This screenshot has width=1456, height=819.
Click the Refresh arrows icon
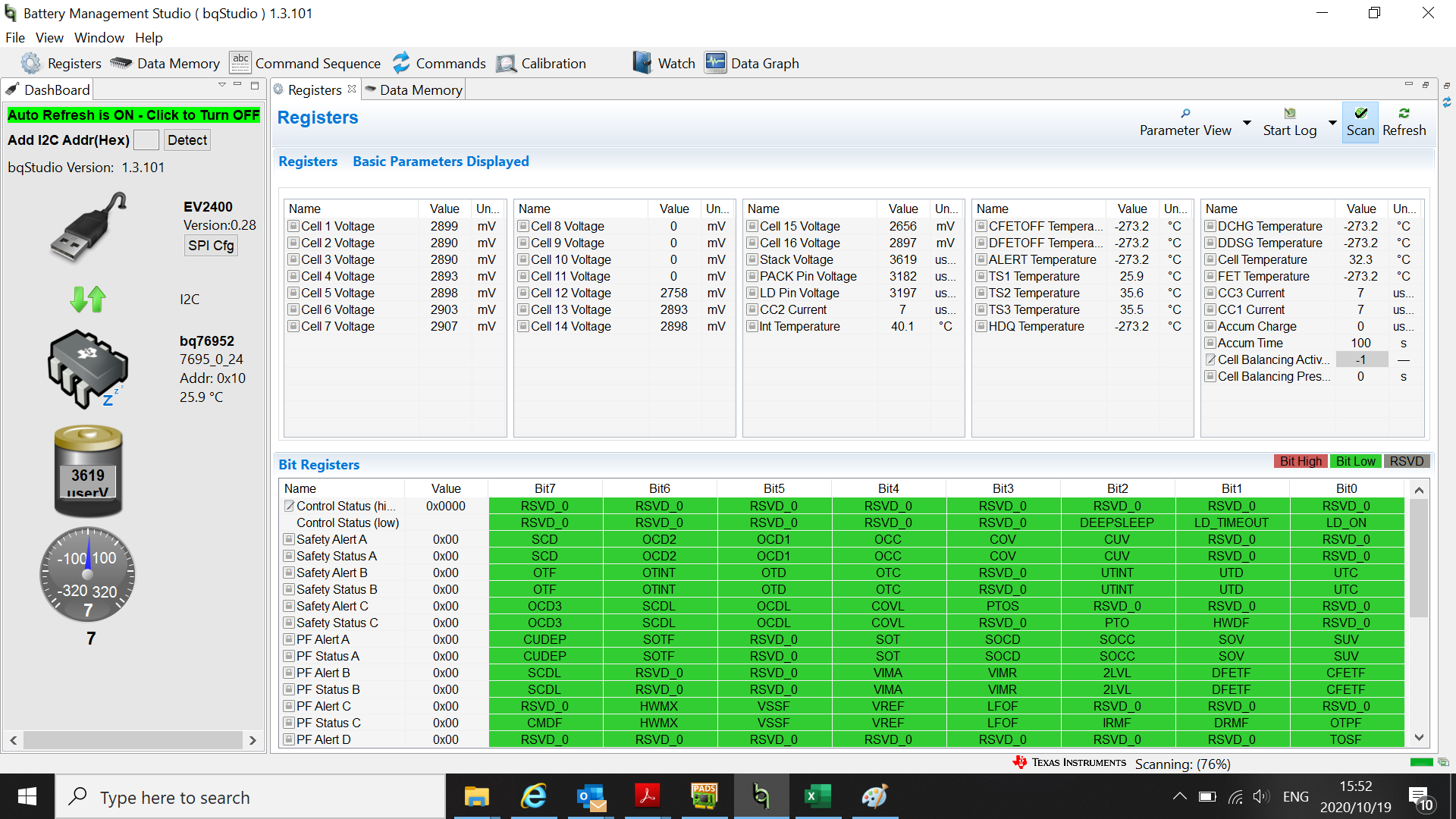coord(1404,113)
